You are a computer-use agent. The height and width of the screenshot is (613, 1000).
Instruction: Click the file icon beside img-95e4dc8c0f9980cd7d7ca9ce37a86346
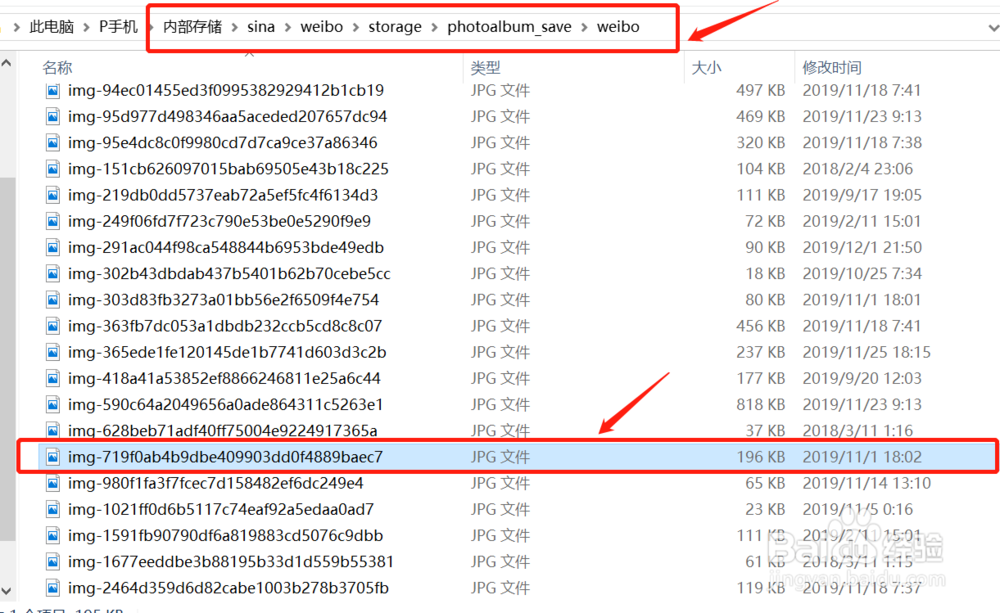53,143
